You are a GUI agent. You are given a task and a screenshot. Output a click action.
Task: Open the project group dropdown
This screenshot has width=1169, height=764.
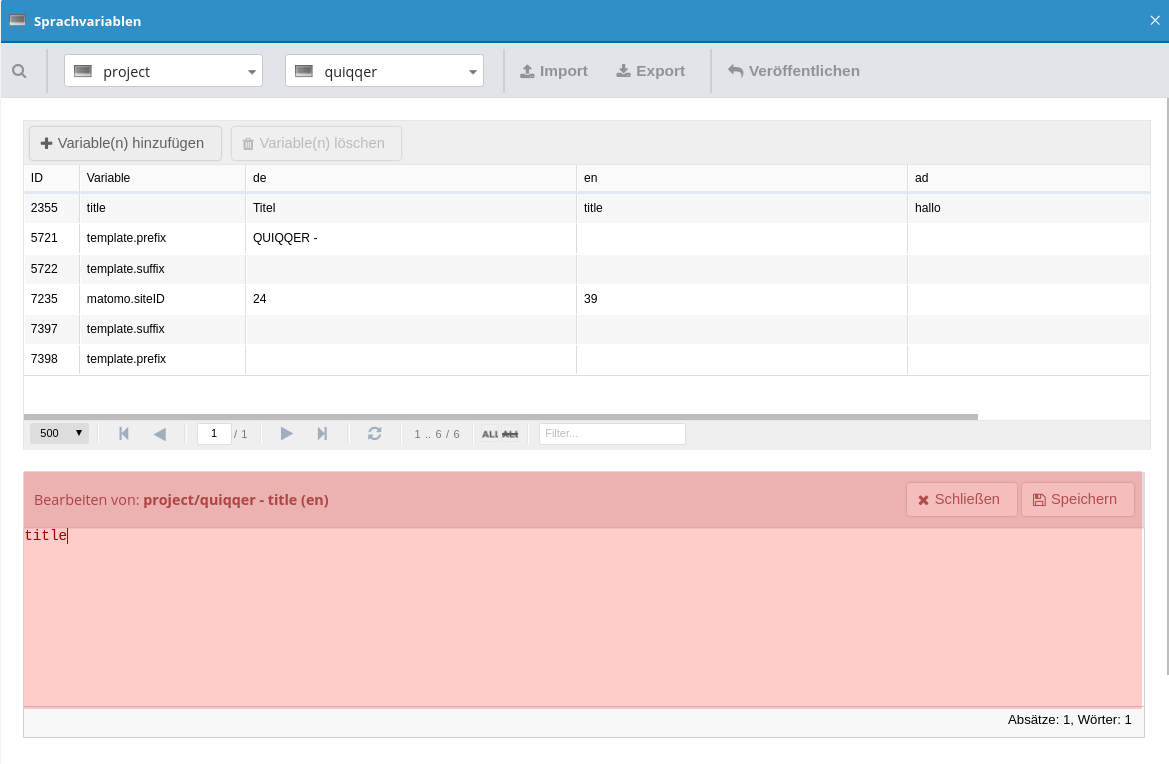pos(163,71)
